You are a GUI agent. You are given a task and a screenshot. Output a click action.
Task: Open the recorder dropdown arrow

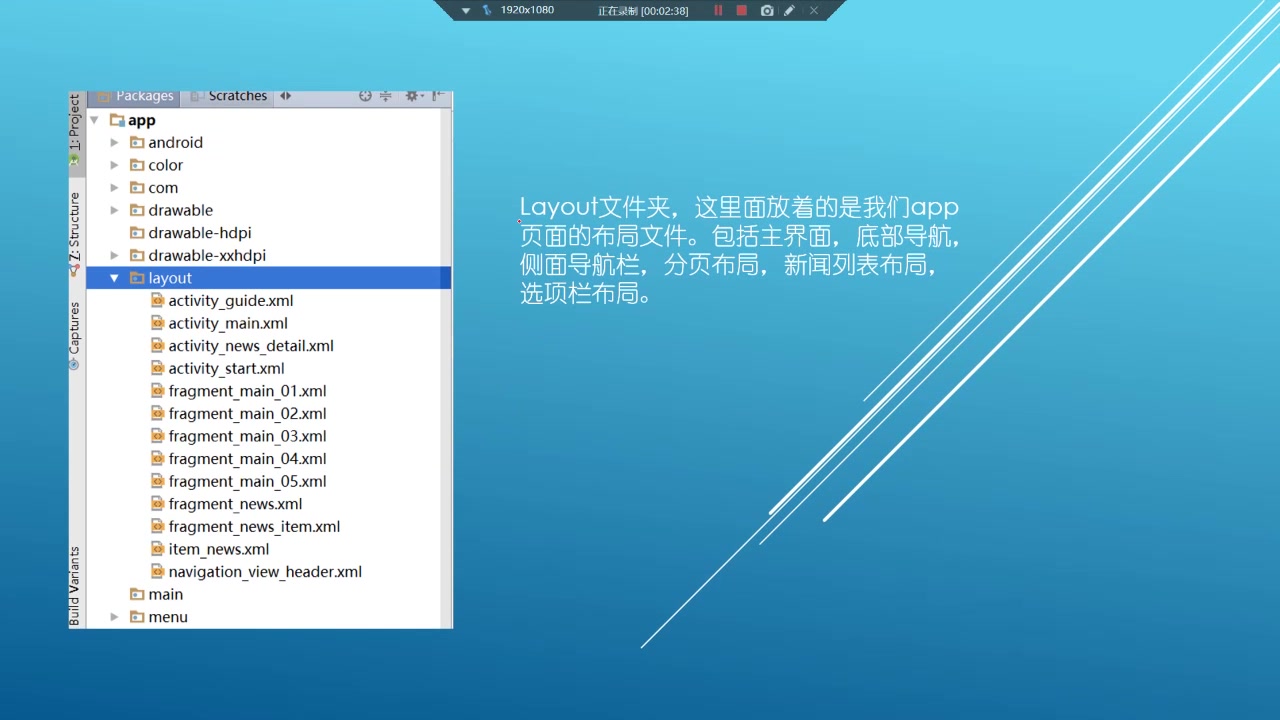click(x=465, y=10)
